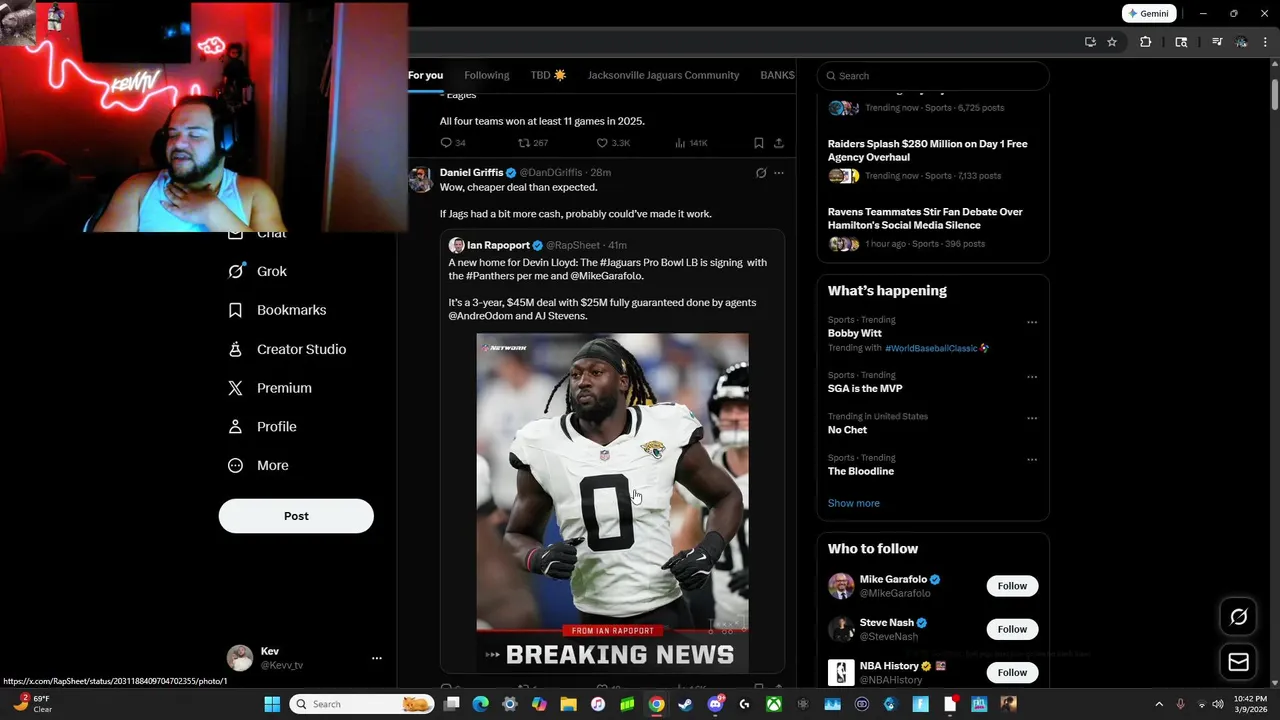
Task: Reply to the post with 34 replies
Action: coord(453,143)
